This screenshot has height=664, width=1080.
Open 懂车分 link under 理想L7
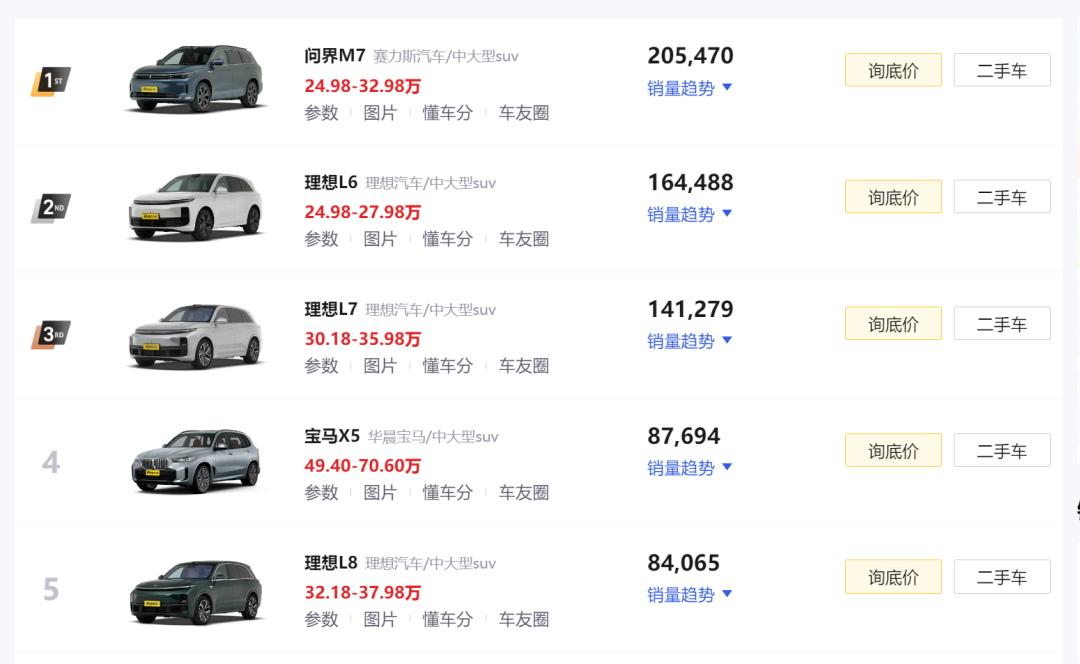pos(448,366)
